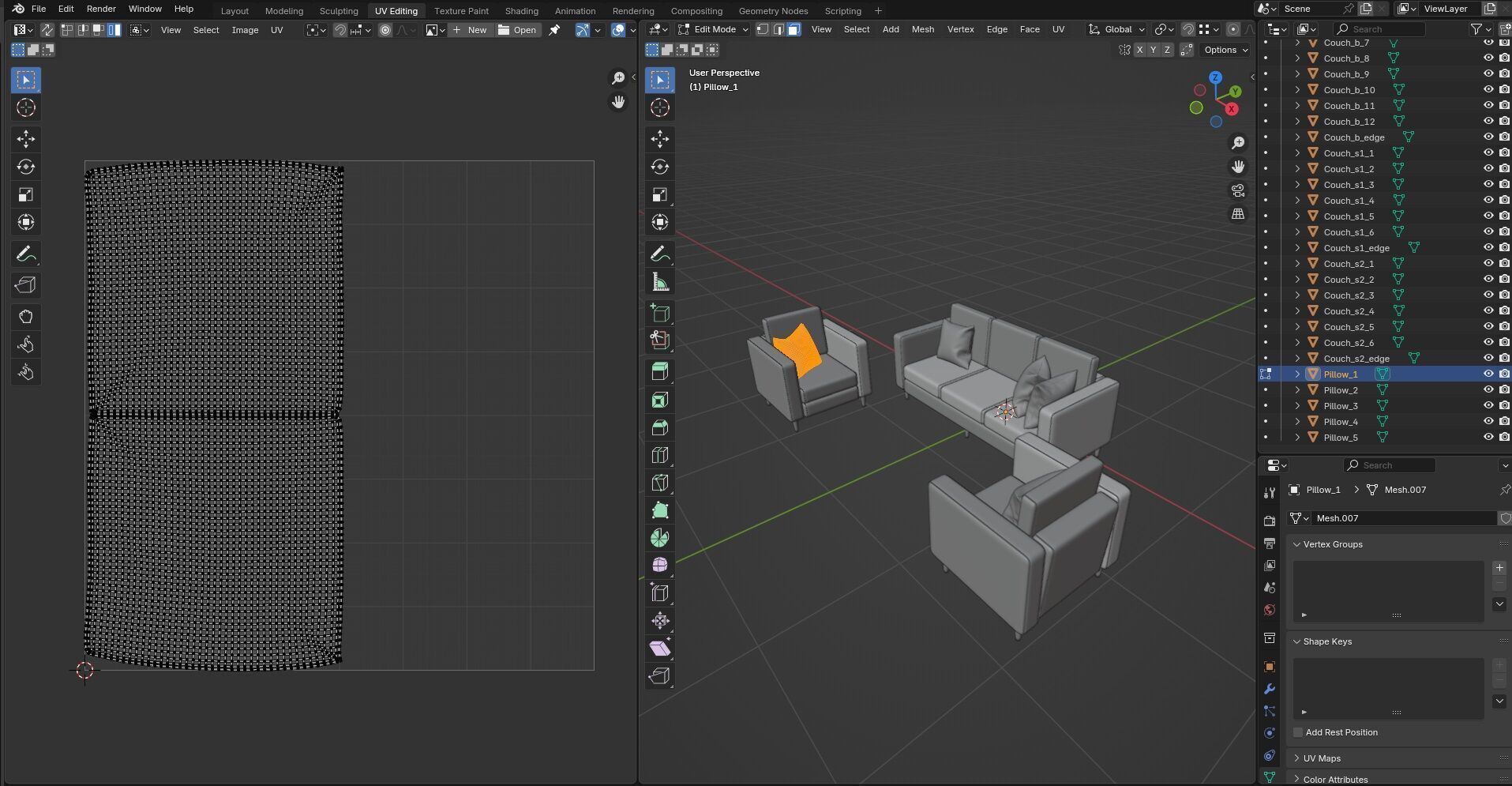1512x786 pixels.
Task: Click the Open image button
Action: 518,30
